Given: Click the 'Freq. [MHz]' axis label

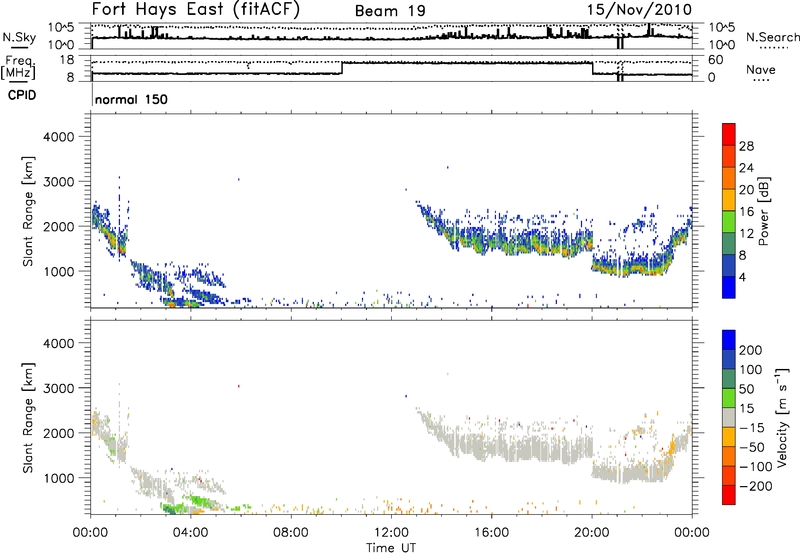Looking at the screenshot, I should (x=19, y=69).
